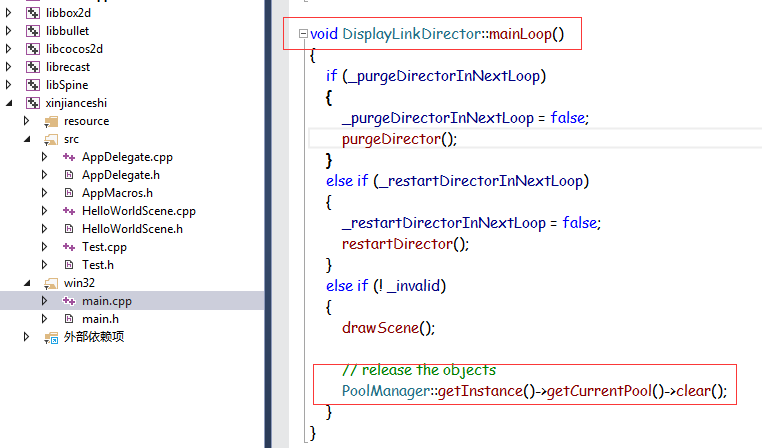The image size is (762, 448).
Task: Expand the librecast project node
Action: pyautogui.click(x=8, y=67)
